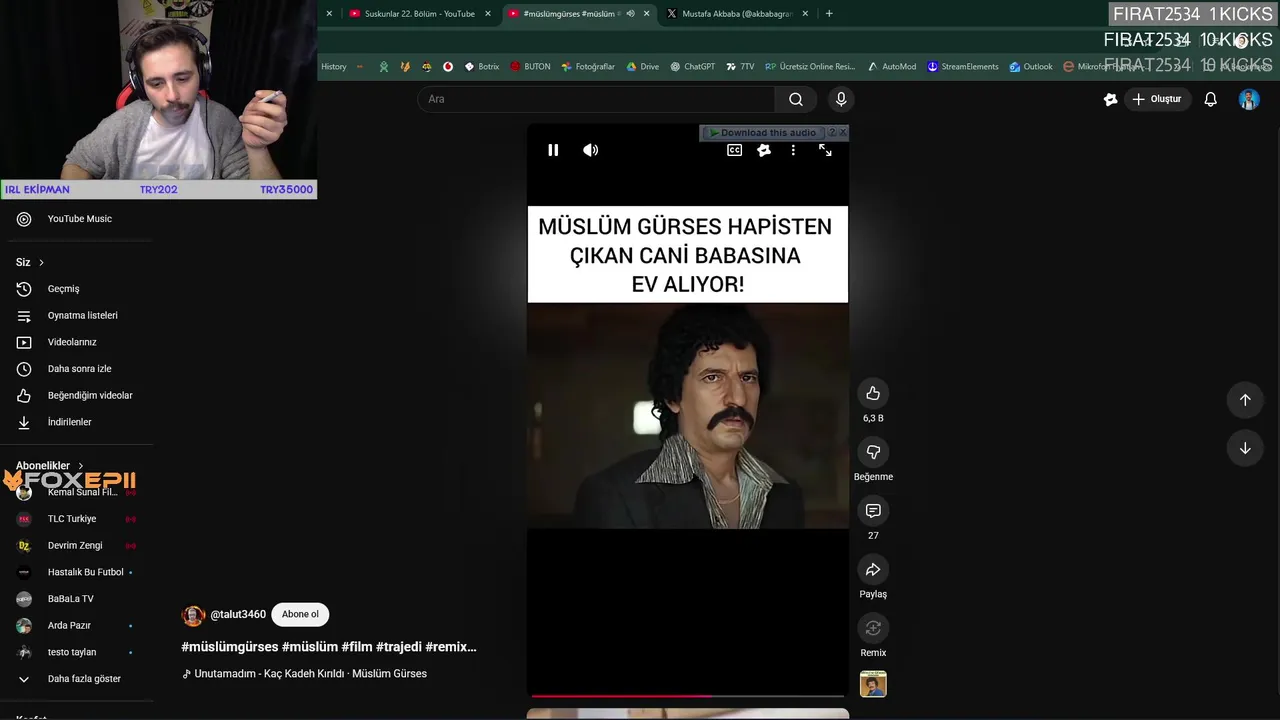Go to previous Short with up arrow

1245,400
